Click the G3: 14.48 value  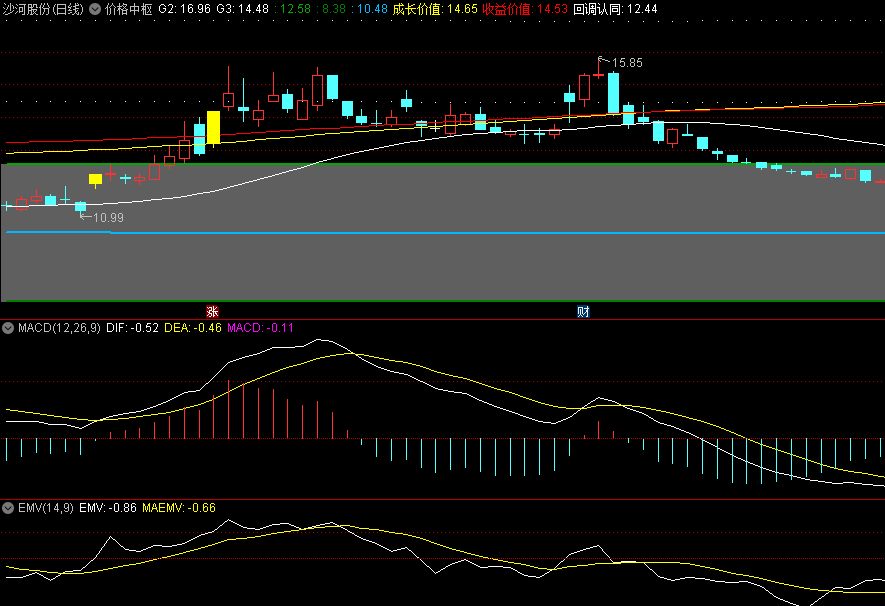pos(243,9)
